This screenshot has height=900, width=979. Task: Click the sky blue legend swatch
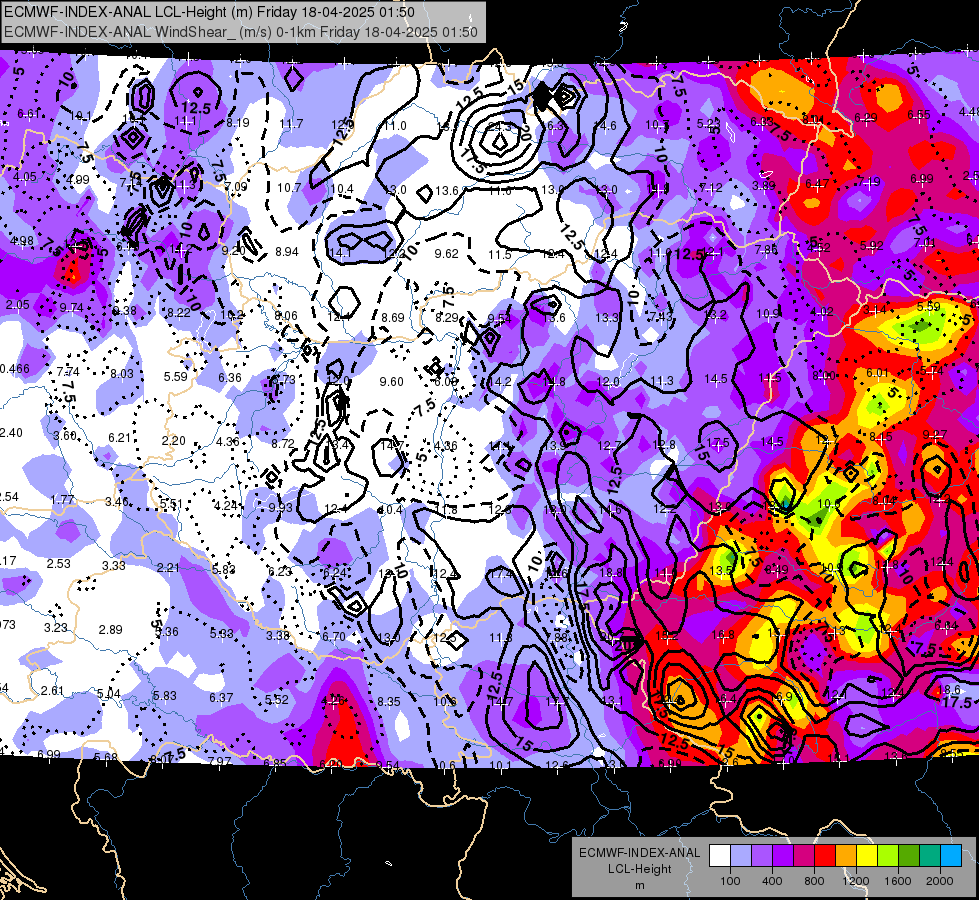[951, 856]
